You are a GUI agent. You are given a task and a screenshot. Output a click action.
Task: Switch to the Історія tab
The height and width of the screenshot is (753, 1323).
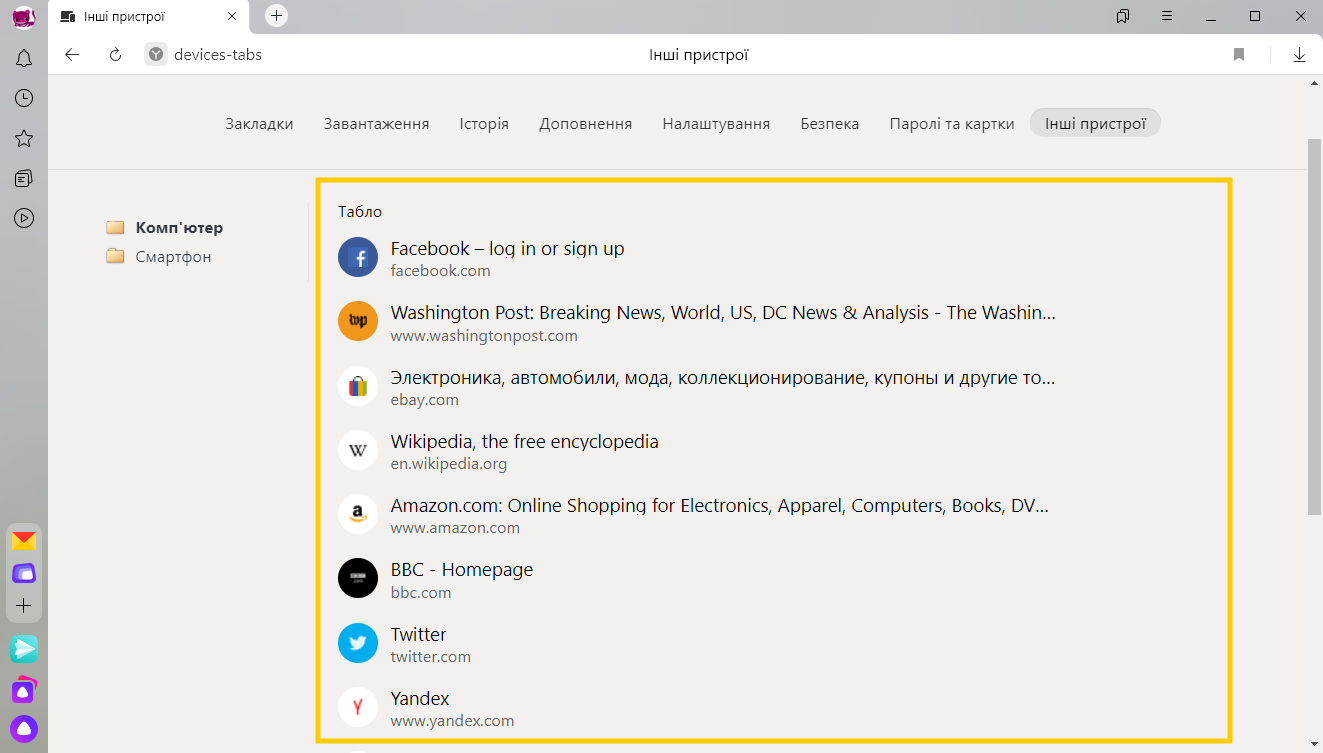[484, 124]
